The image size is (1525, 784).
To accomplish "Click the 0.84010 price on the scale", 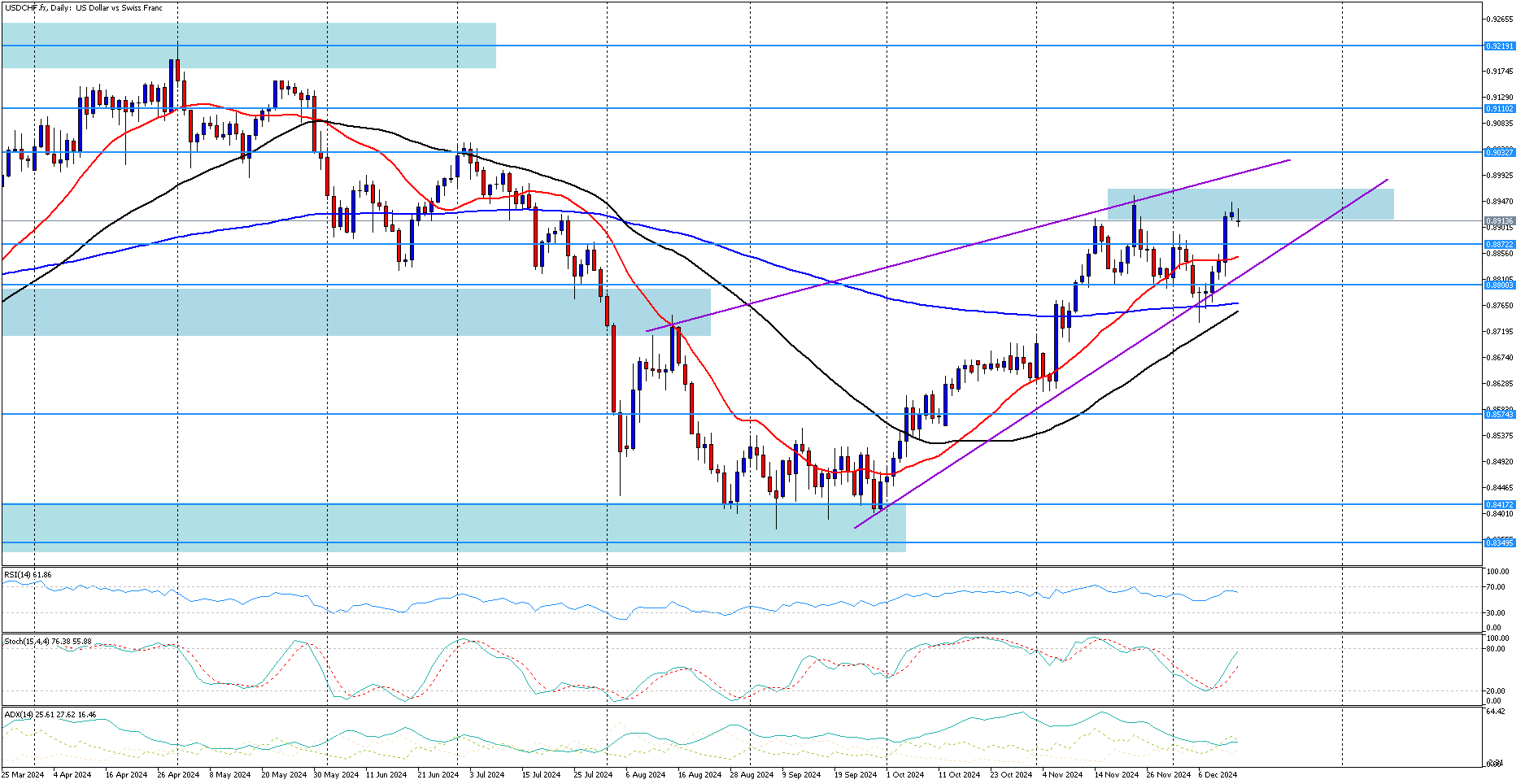I will click(x=1500, y=514).
